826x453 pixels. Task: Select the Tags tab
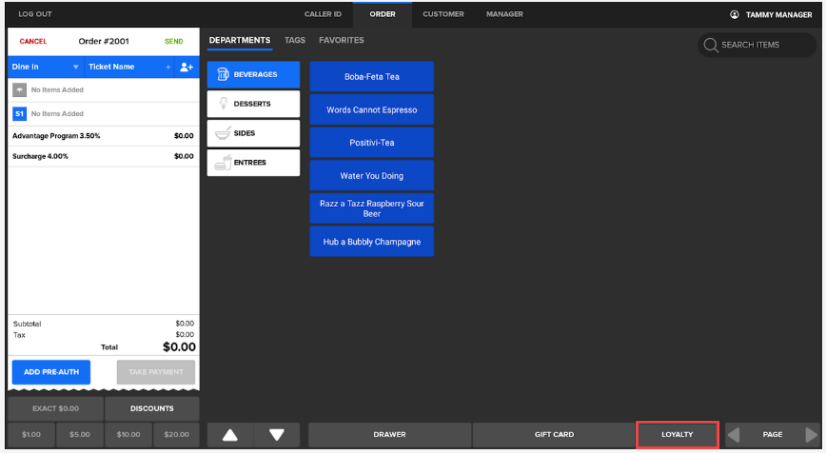click(295, 41)
